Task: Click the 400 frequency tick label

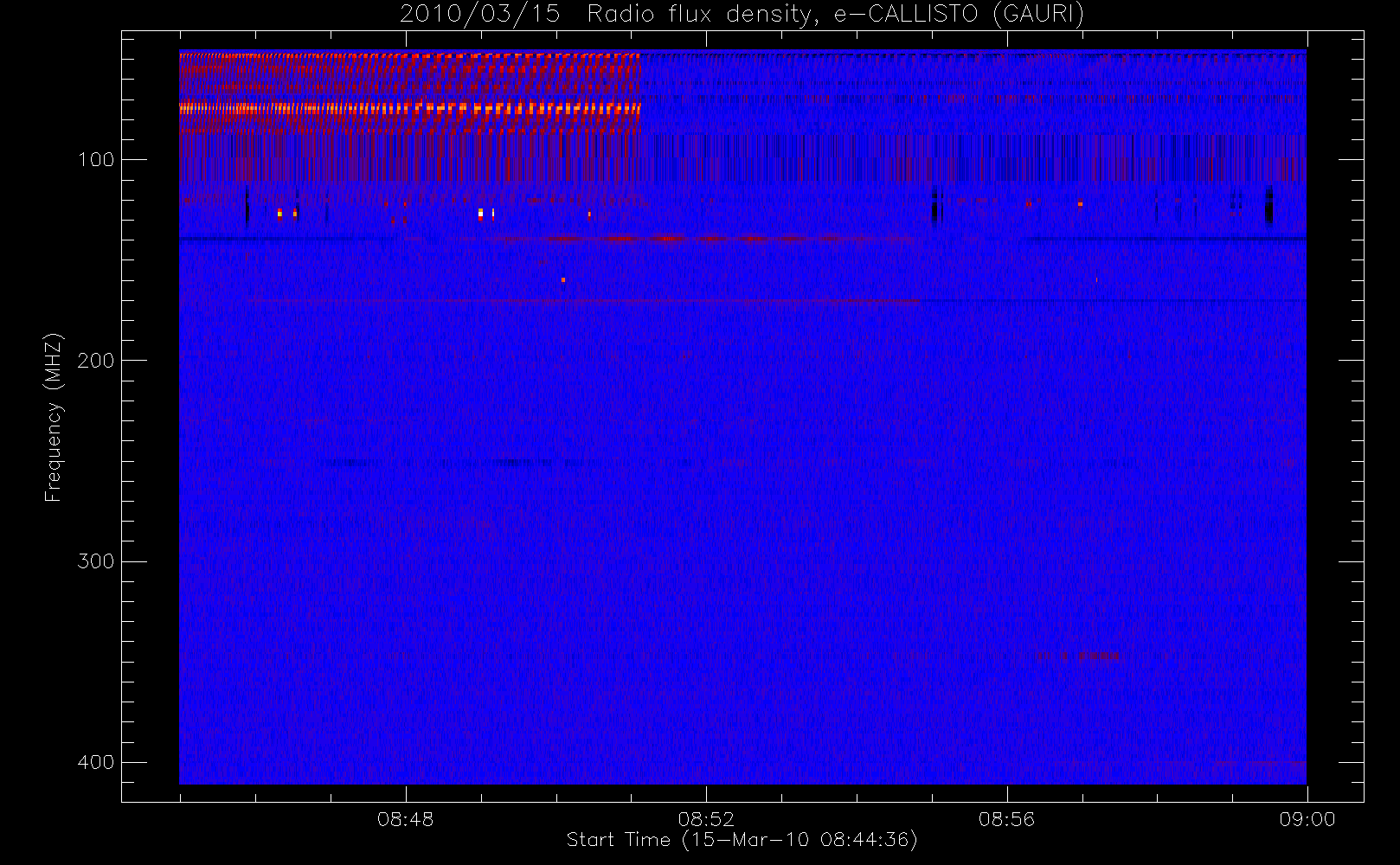Action: [x=96, y=762]
